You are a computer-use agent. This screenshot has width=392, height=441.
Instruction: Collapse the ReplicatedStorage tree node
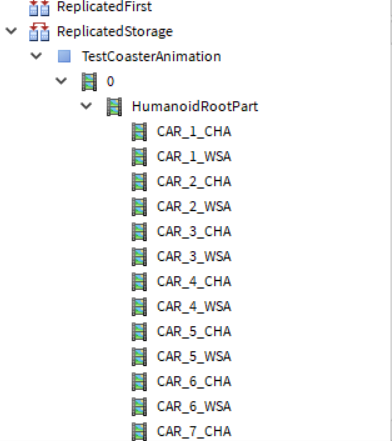(11, 31)
